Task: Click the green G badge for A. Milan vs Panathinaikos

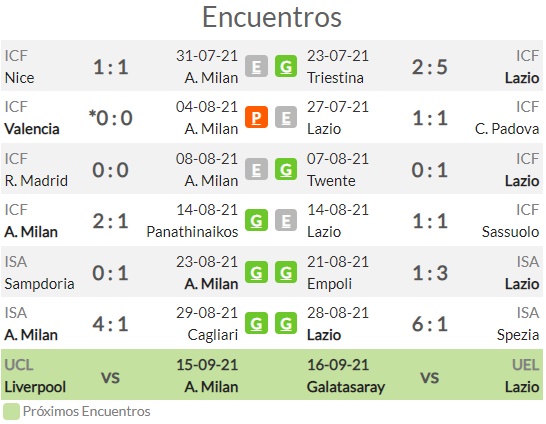Action: (256, 220)
